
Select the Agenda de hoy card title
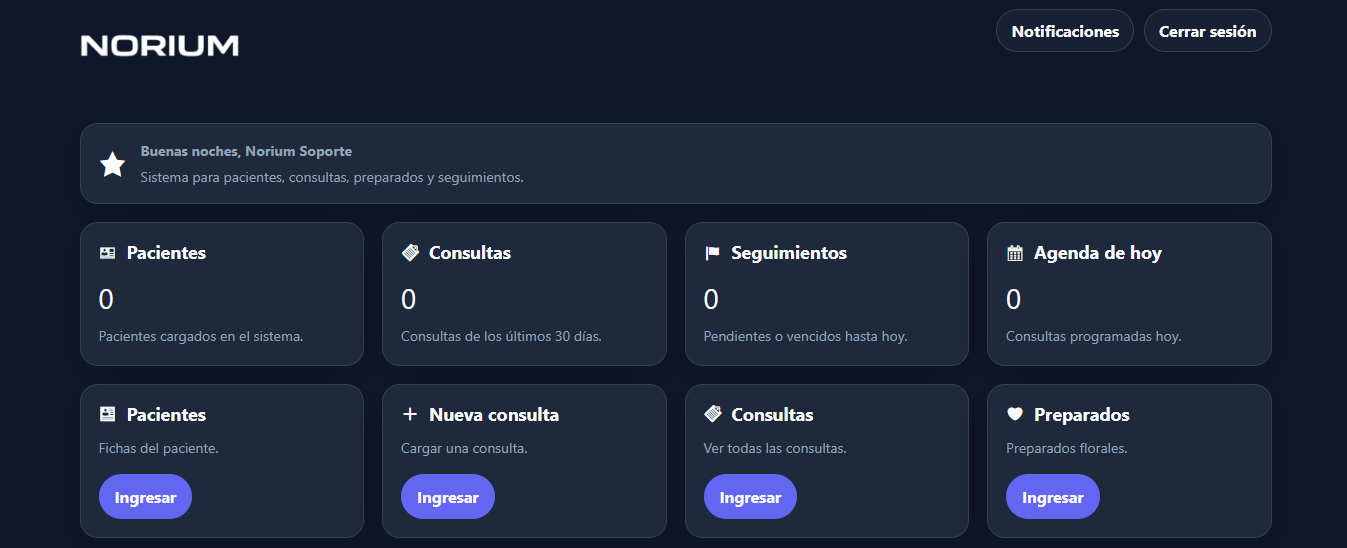tap(1098, 254)
